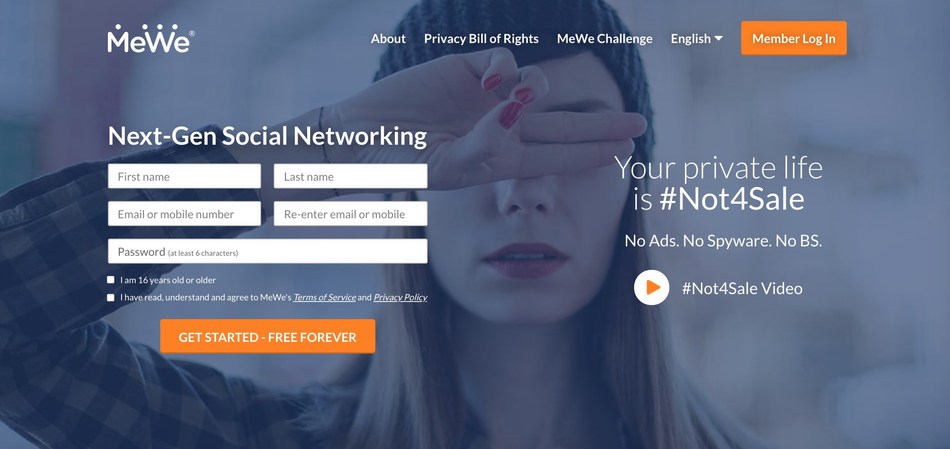Click into the Password field
Screen dimensions: 950x449
tap(267, 251)
